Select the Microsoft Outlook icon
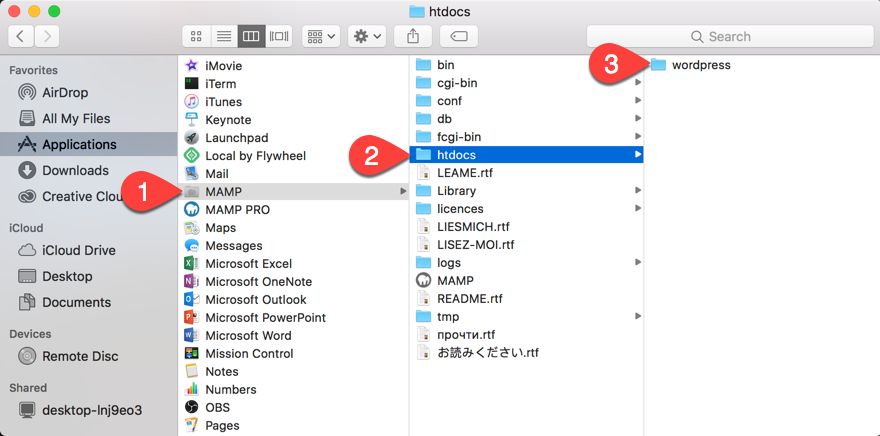The height and width of the screenshot is (436, 880). click(x=192, y=300)
